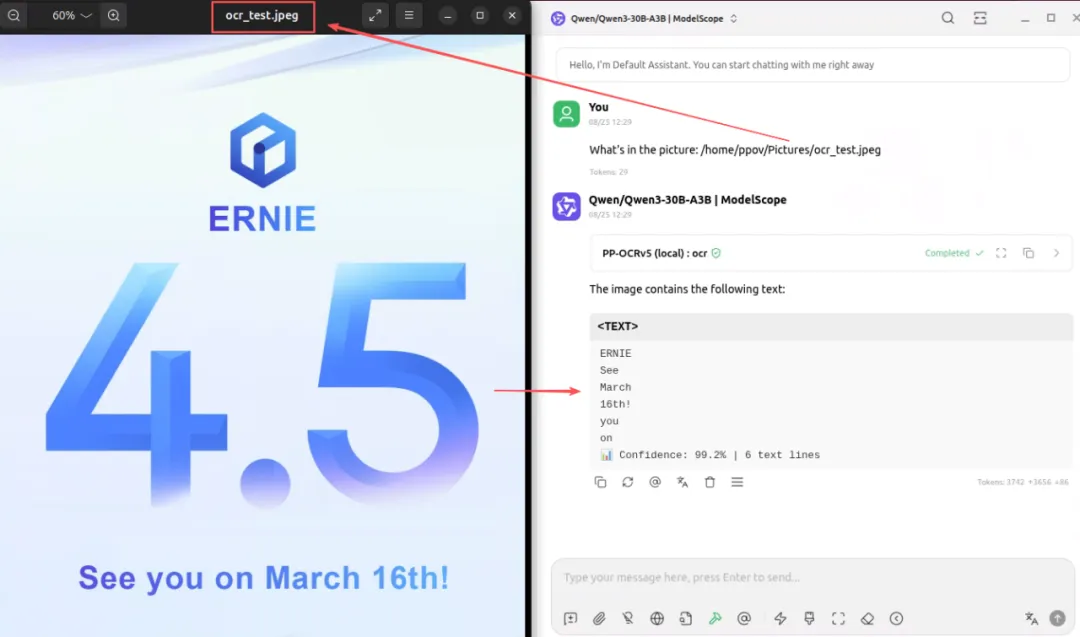Toggle fullscreen in the image viewer
1080x637 pixels.
point(375,15)
